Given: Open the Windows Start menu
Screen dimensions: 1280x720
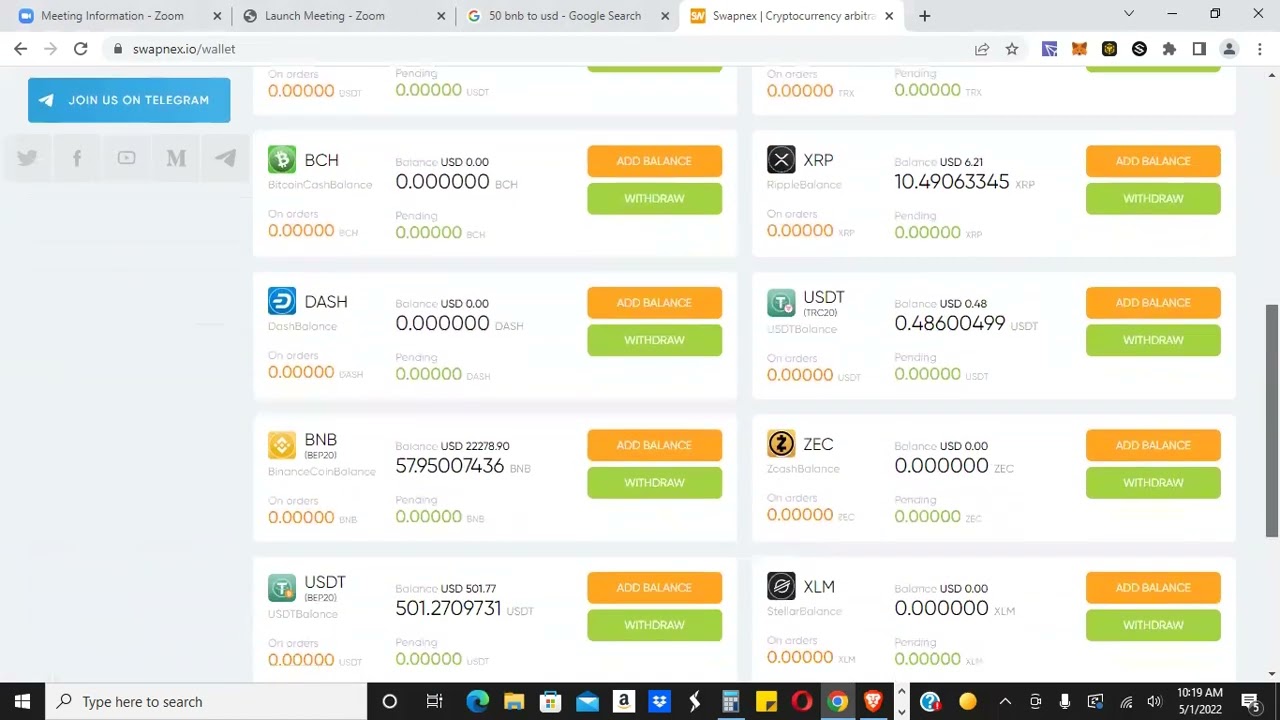Looking at the screenshot, I should 22,702.
